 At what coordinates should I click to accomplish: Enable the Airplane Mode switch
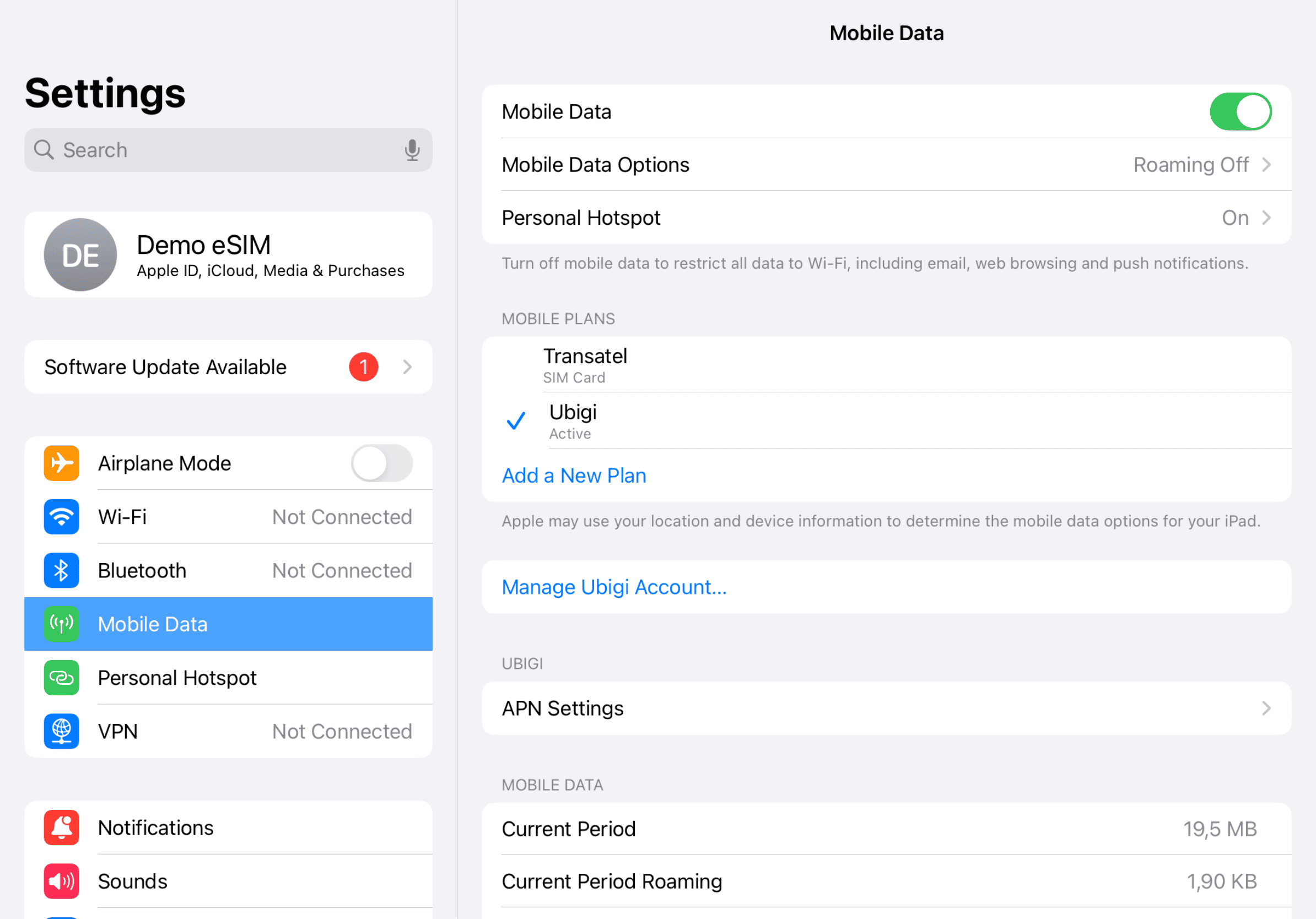point(382,463)
